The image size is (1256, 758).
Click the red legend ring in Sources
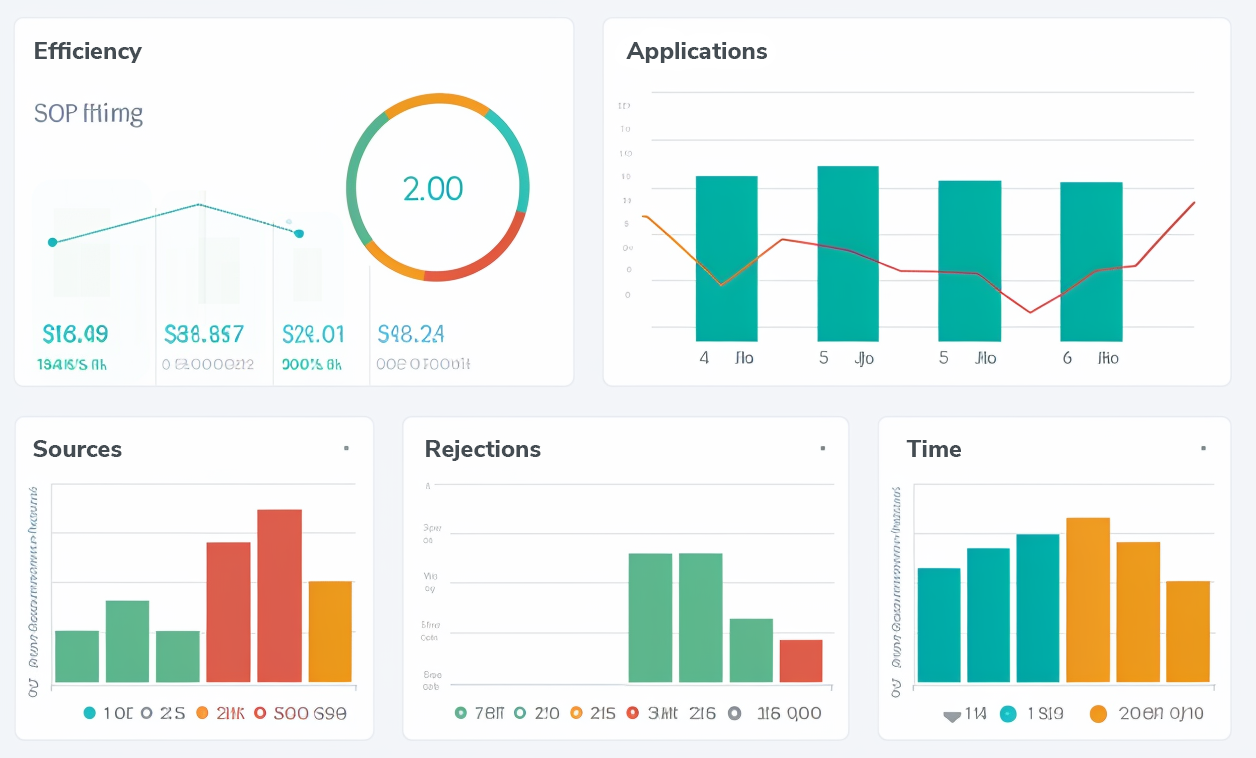[260, 713]
